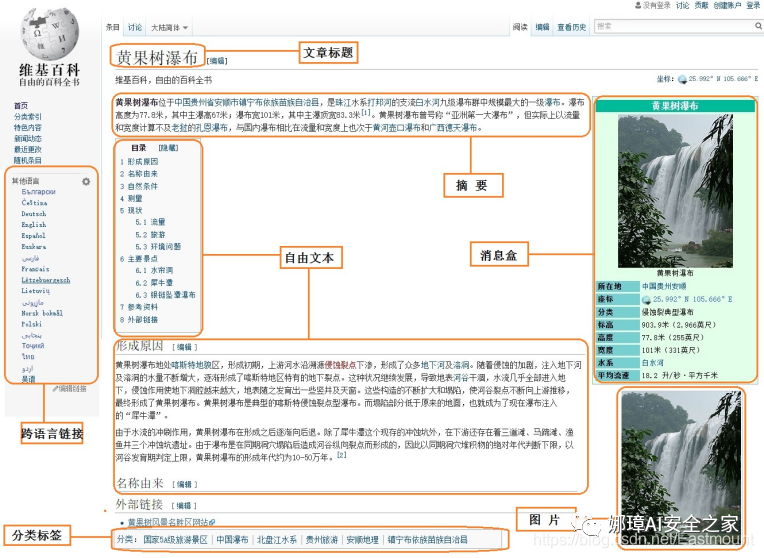Switch to the 条目 tab
Viewport: 764px width, 558px height.
click(113, 27)
